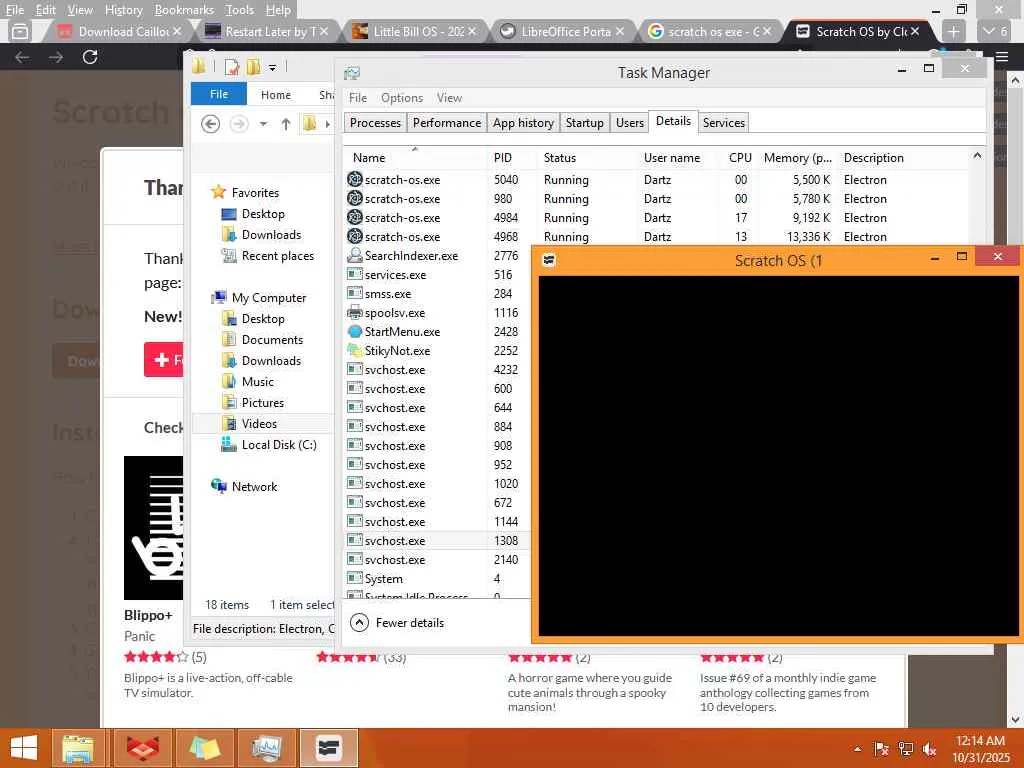1024x768 pixels.
Task: Switch to the Processes tab
Action: pos(375,123)
